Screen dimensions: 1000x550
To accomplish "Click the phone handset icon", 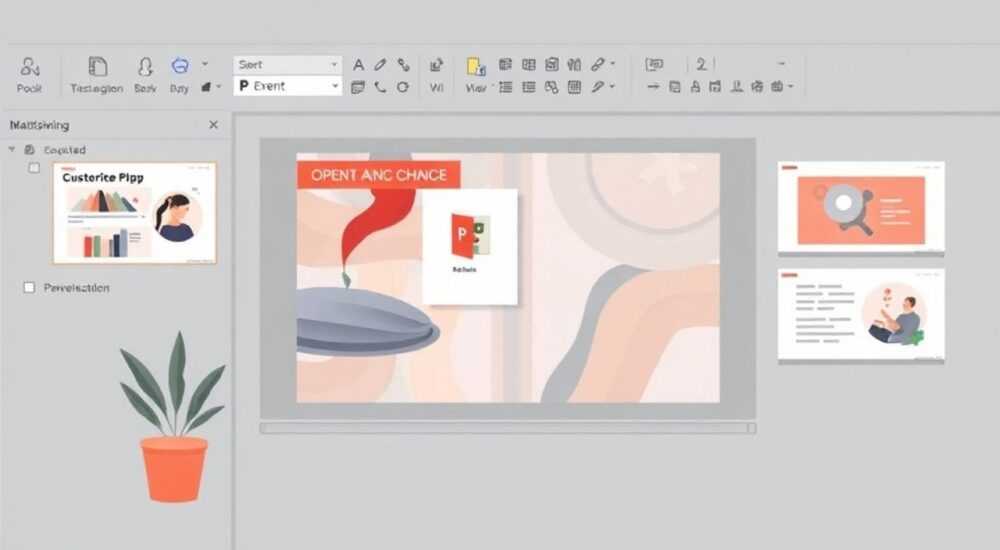I will pos(380,87).
